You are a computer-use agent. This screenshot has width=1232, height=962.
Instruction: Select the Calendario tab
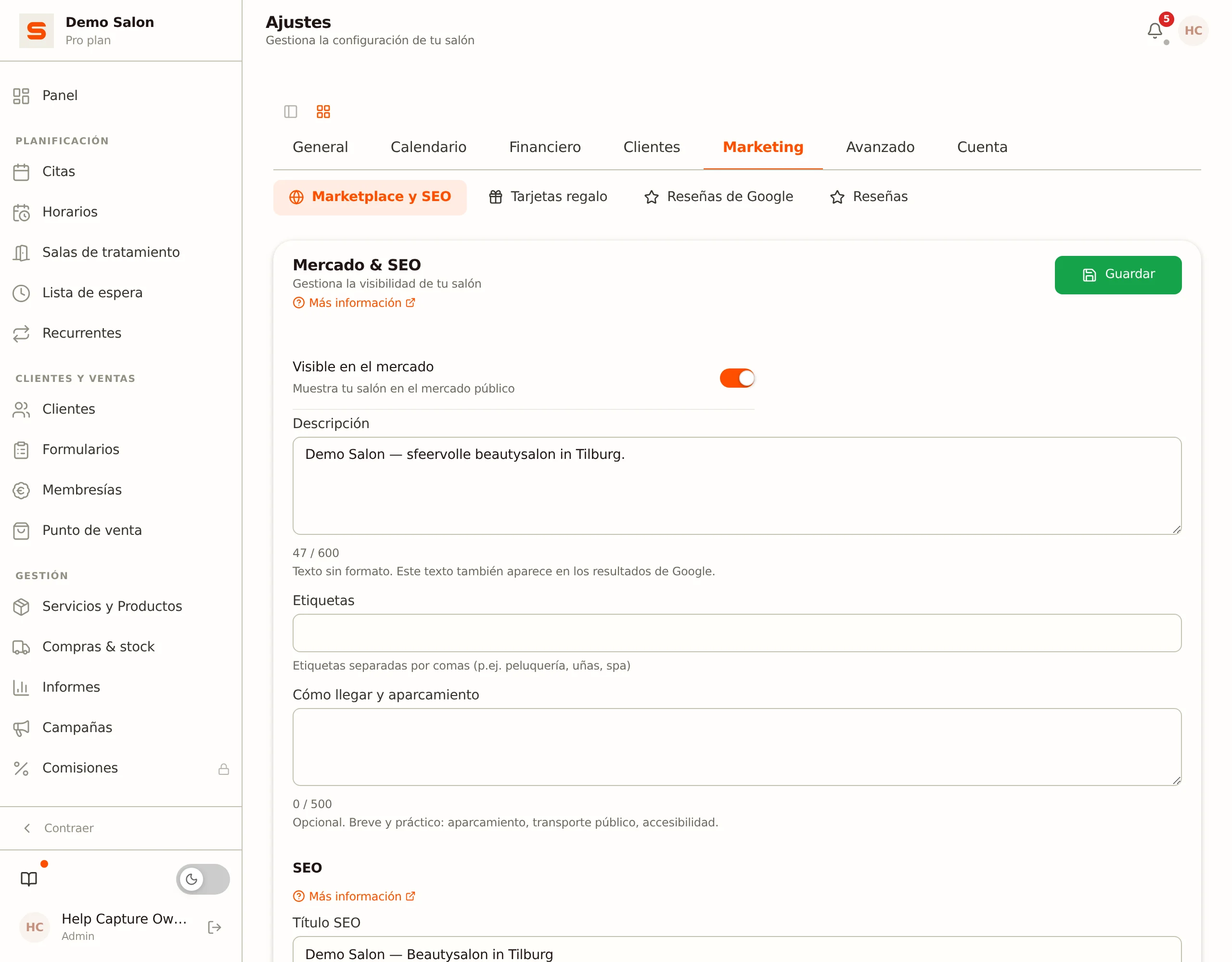428,147
